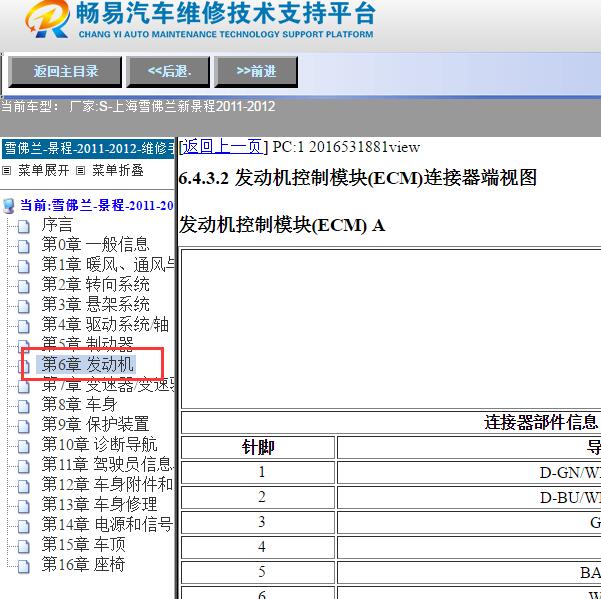Open 第3章 悬架系统 chapter
601x599 pixels.
tap(95, 305)
